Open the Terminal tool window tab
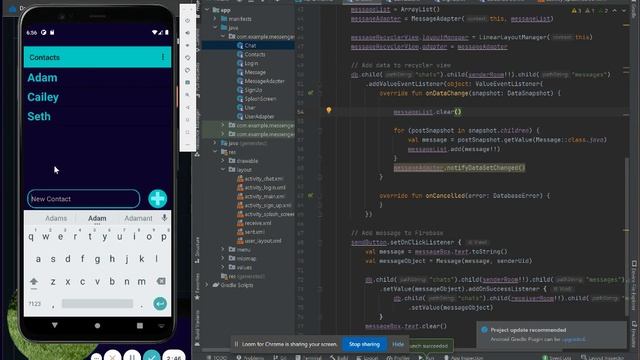This screenshot has width=640, height=360. point(309,358)
